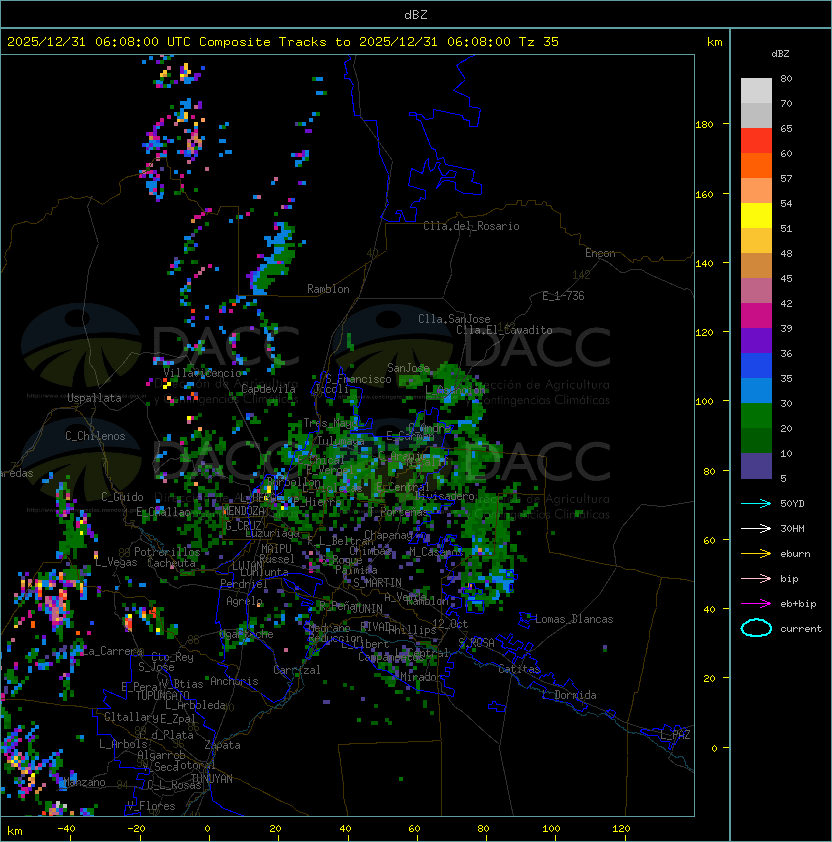Click the 'Manzano' map label
Image resolution: width=832 pixels, height=842 pixels.
(x=85, y=782)
